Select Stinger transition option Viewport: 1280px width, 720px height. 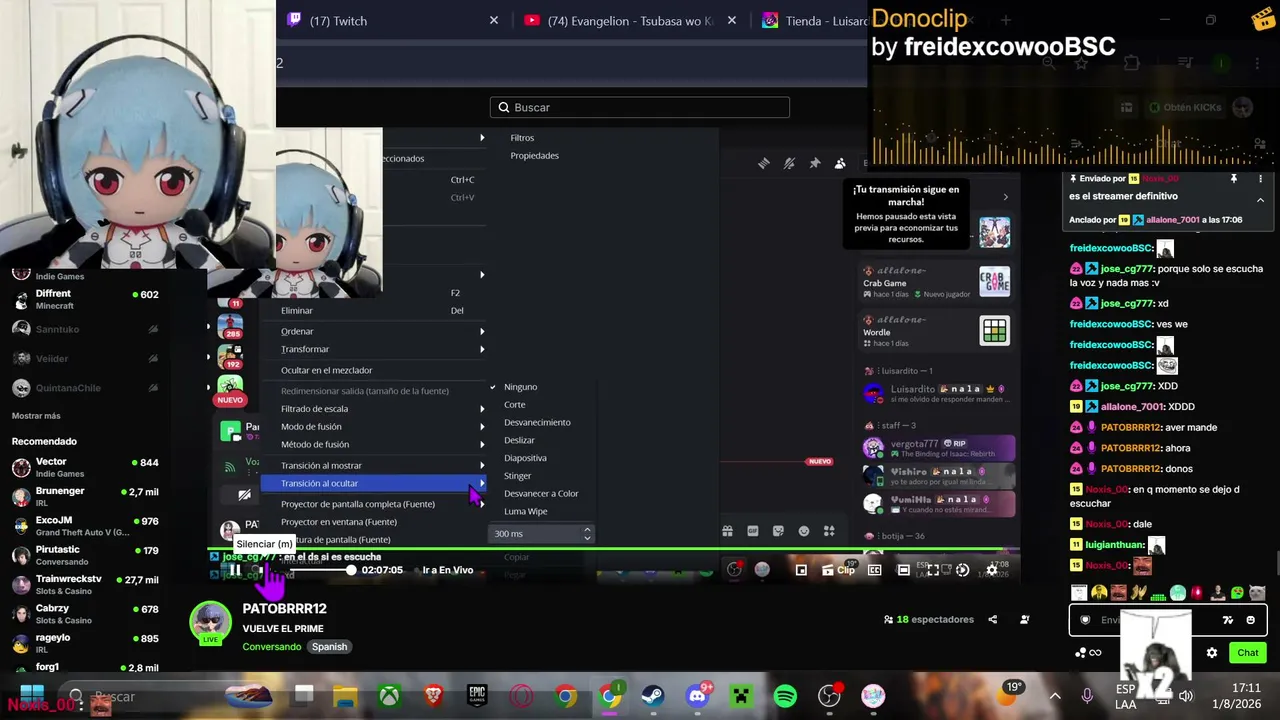click(517, 476)
